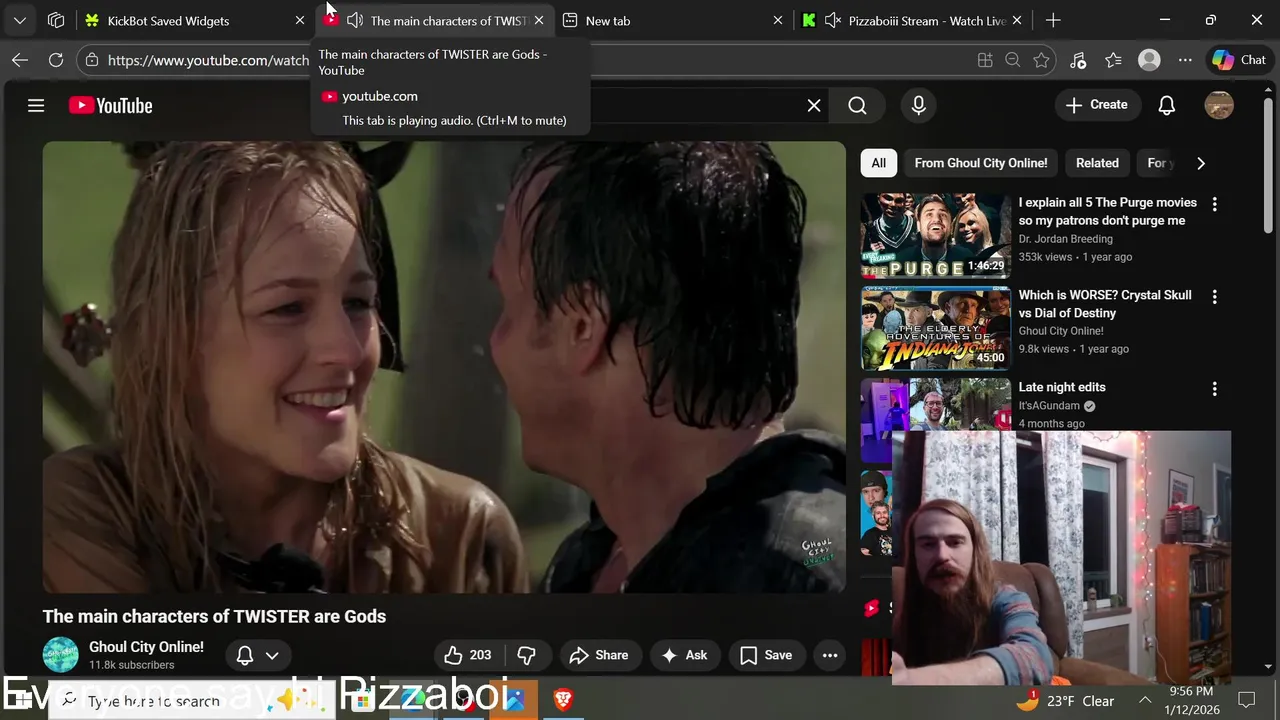Clear the YouTube search box
This screenshot has height=720, width=1280.
tap(814, 105)
